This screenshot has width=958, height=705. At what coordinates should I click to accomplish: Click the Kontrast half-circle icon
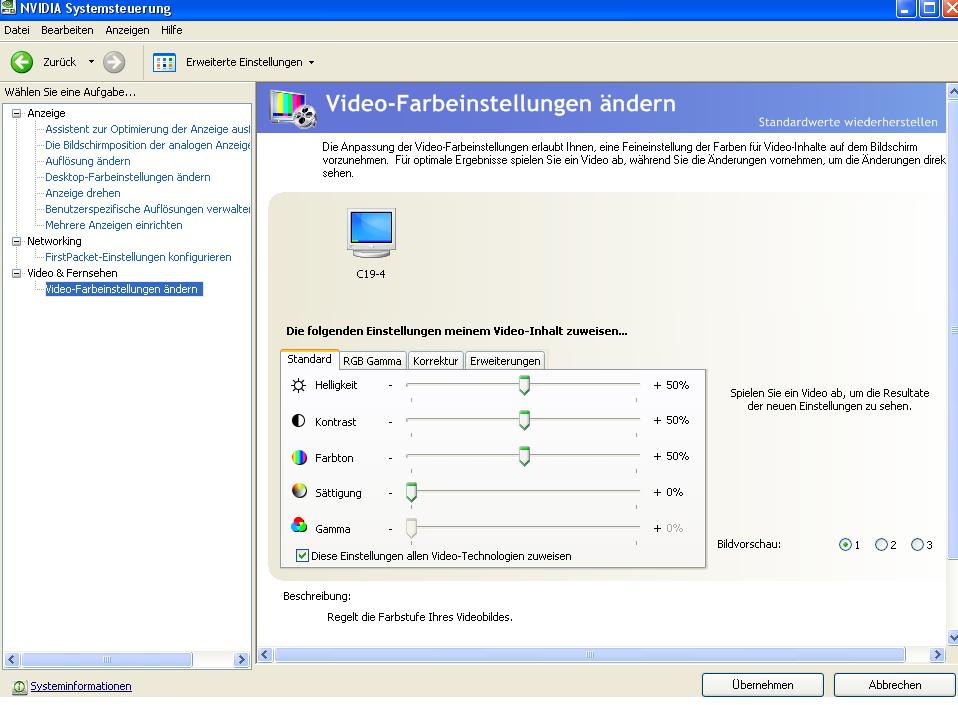pyautogui.click(x=298, y=421)
